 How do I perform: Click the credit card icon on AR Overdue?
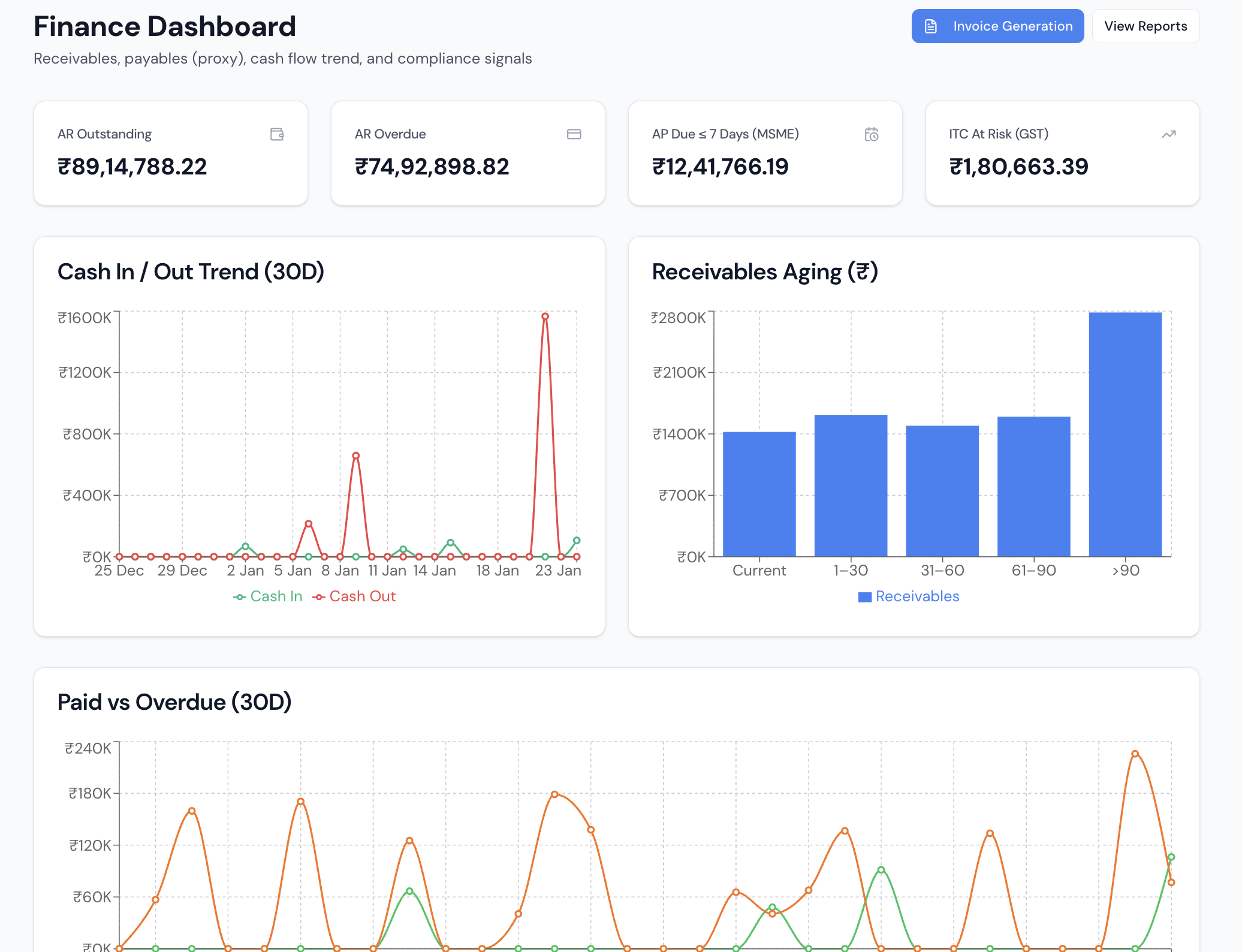pyautogui.click(x=574, y=134)
